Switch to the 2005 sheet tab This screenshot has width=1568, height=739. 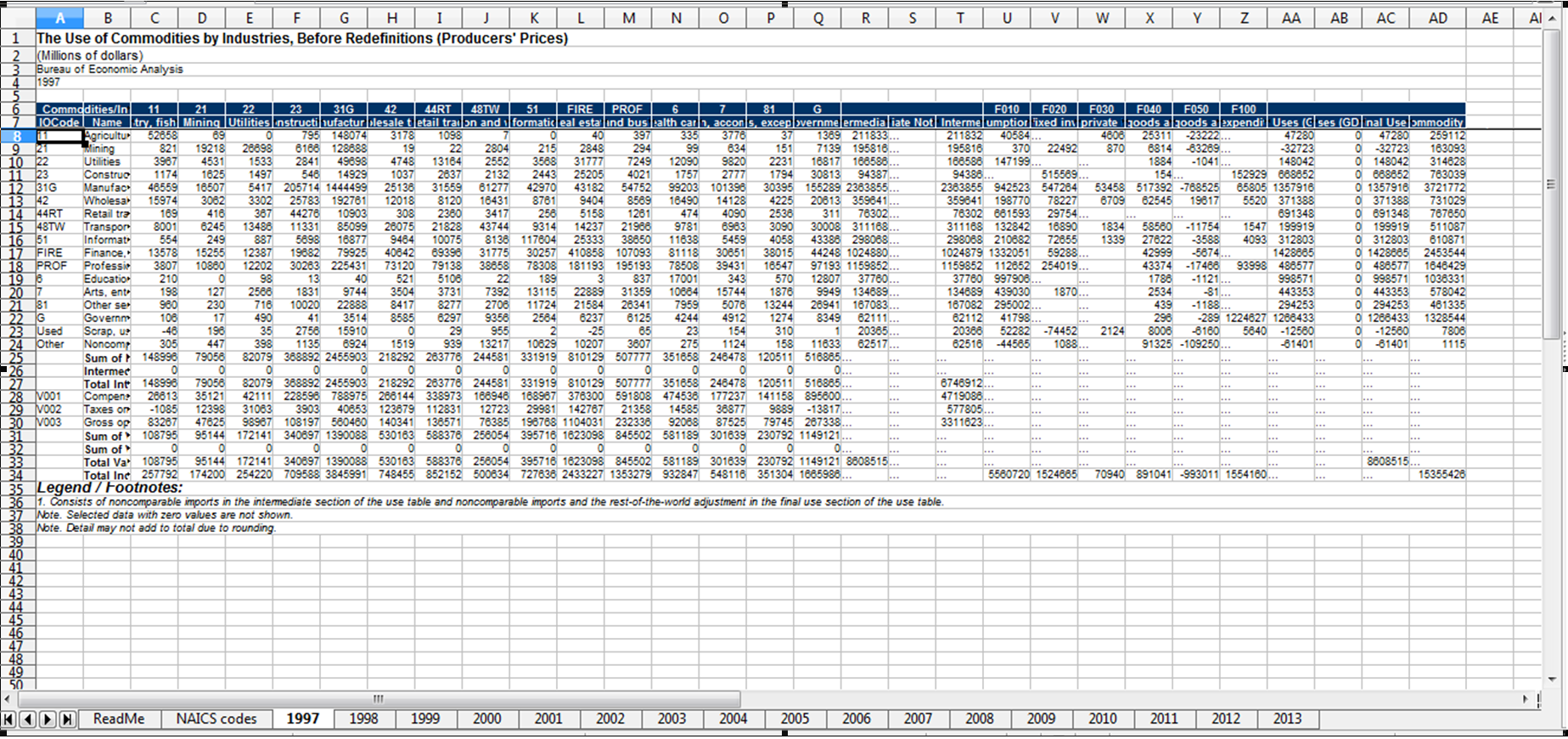coord(794,719)
